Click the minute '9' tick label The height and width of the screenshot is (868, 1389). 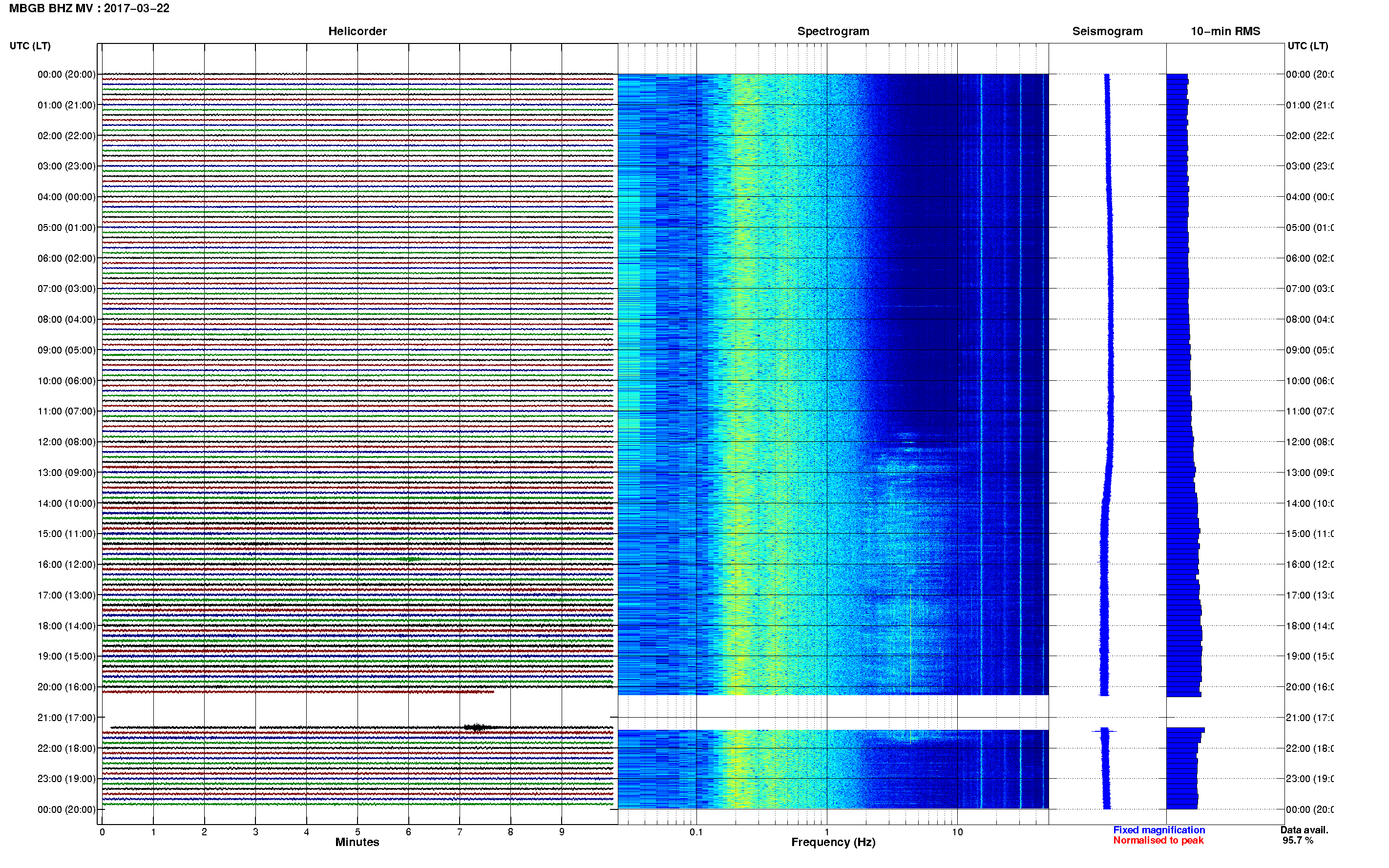coord(562,832)
